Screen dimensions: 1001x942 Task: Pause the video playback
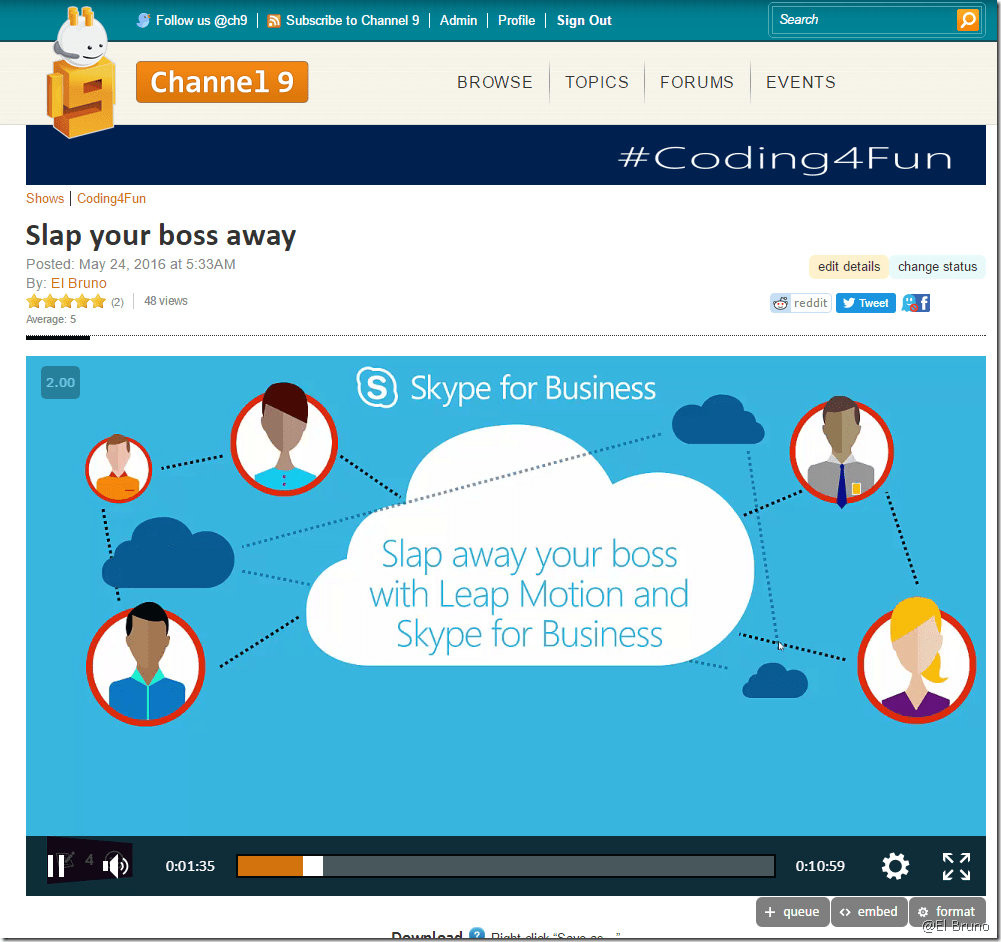tap(57, 866)
